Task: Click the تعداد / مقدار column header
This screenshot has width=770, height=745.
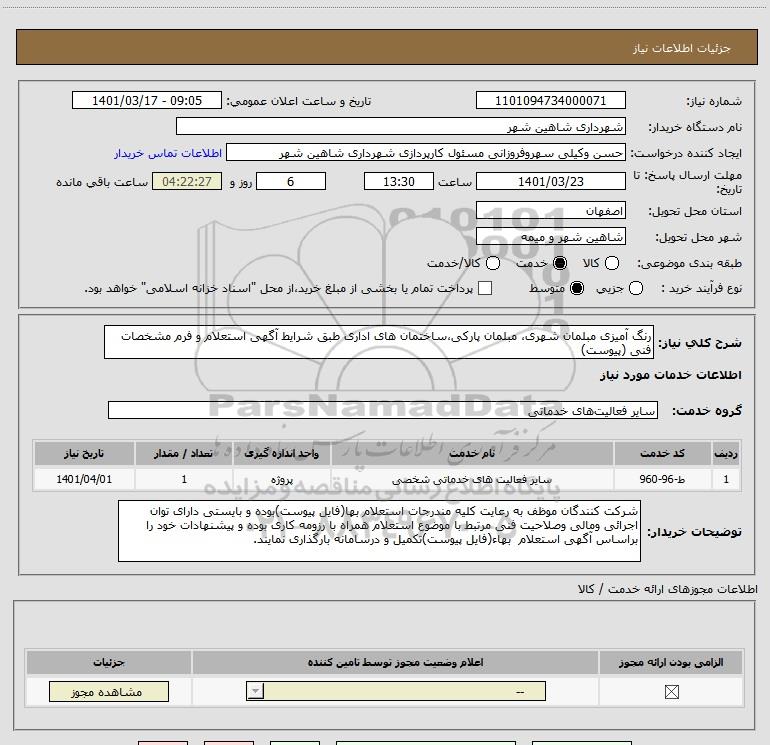Action: tap(184, 453)
